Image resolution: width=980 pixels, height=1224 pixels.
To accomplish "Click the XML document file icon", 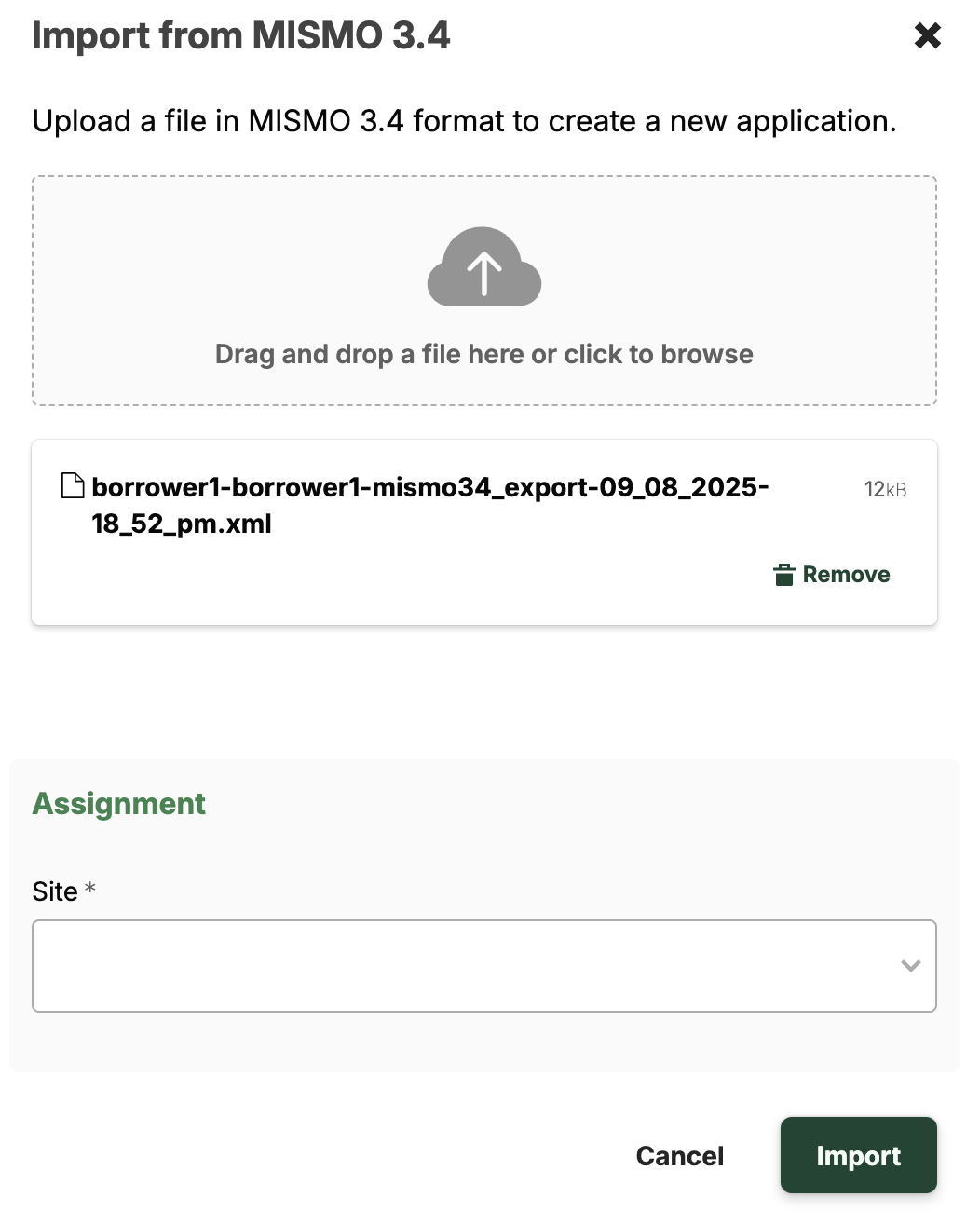I will (x=73, y=486).
